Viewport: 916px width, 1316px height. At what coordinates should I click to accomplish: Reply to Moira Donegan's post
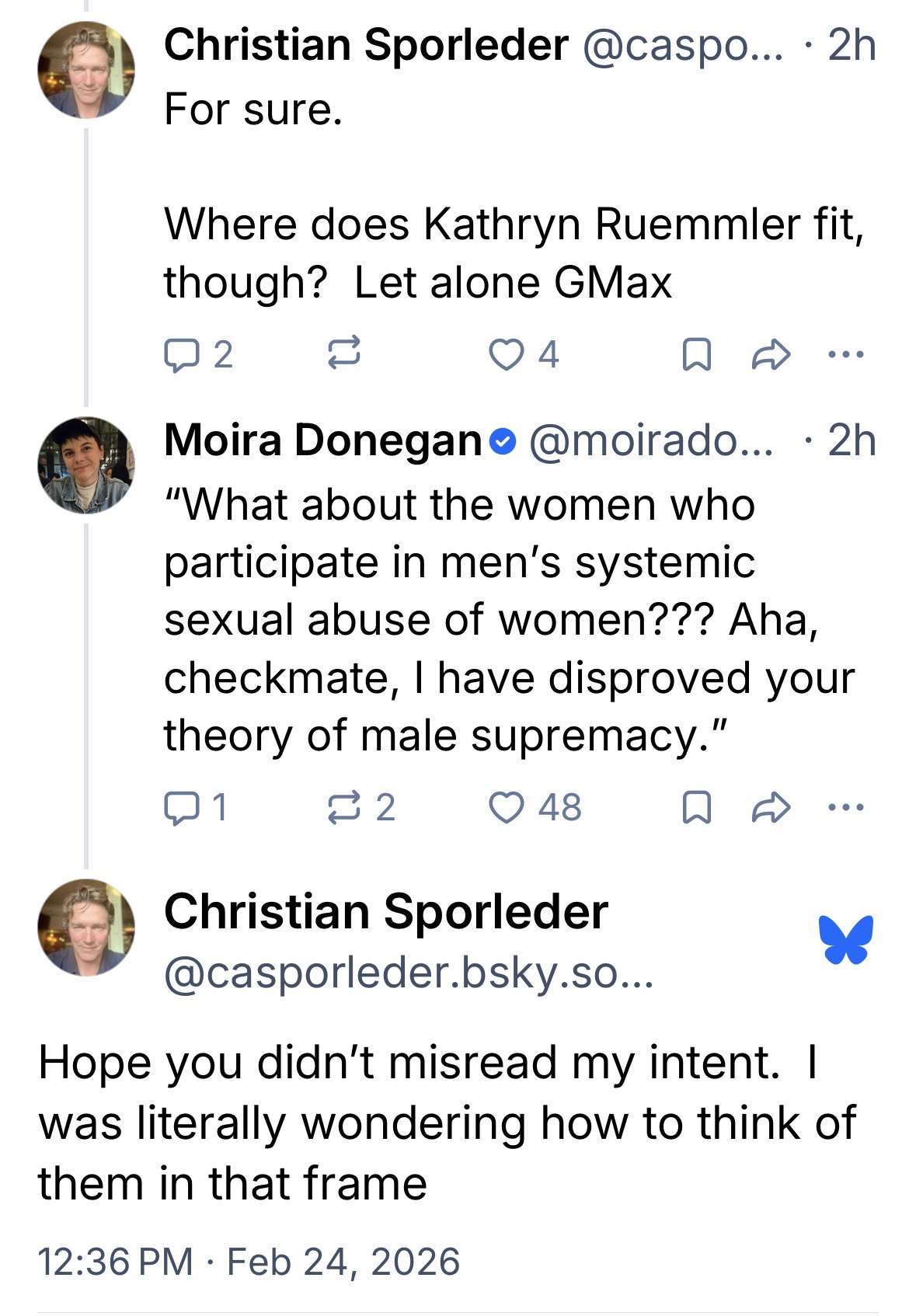pyautogui.click(x=180, y=808)
